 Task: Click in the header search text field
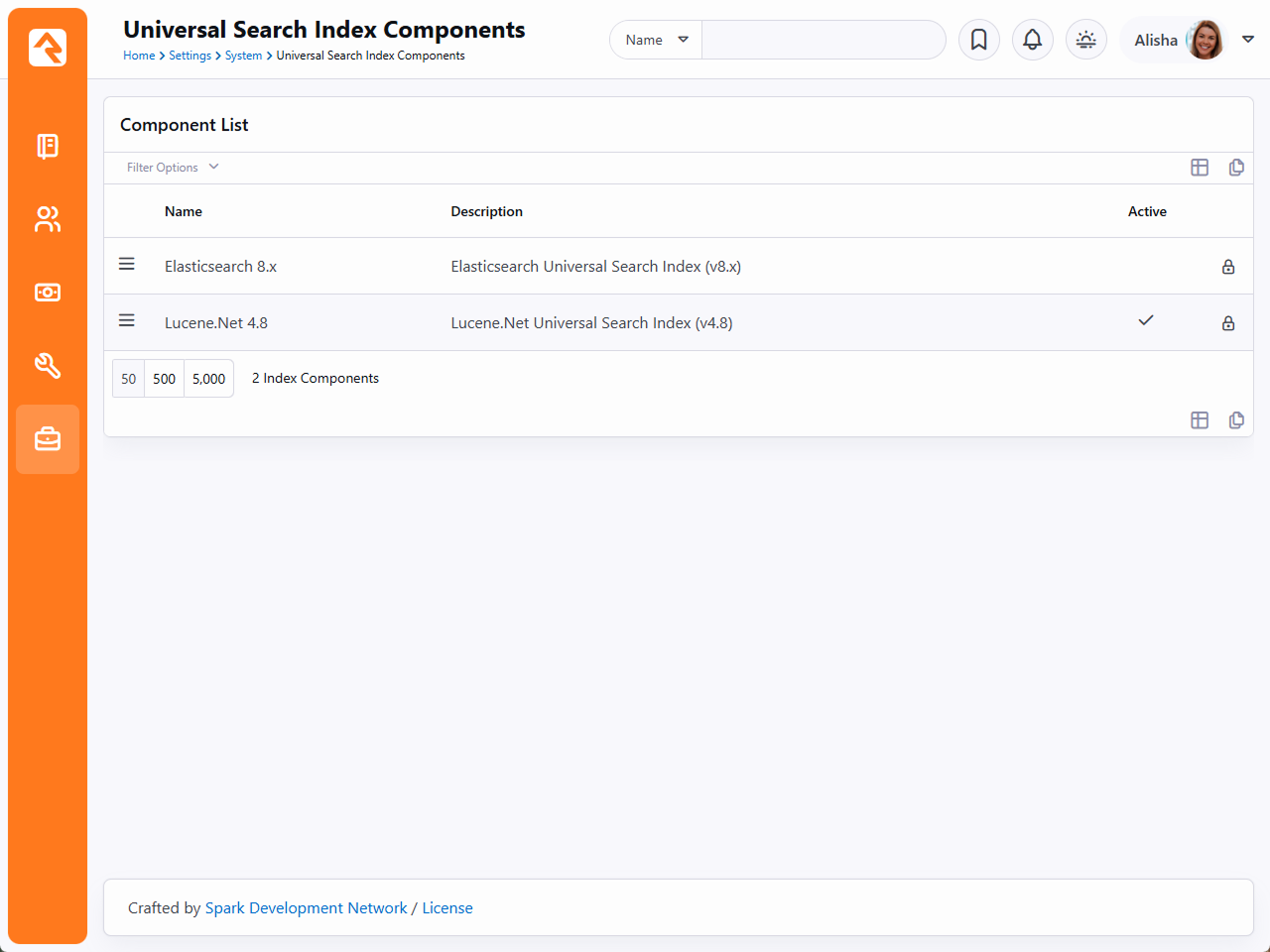[x=823, y=40]
